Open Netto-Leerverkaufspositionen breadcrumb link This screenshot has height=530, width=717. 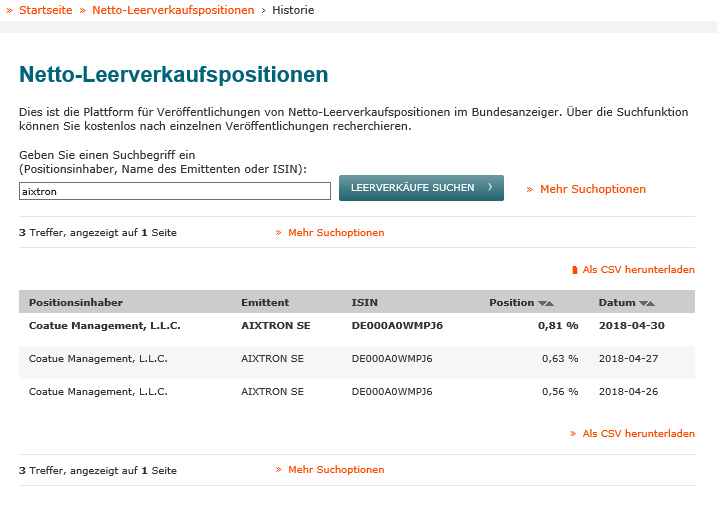[x=173, y=10]
